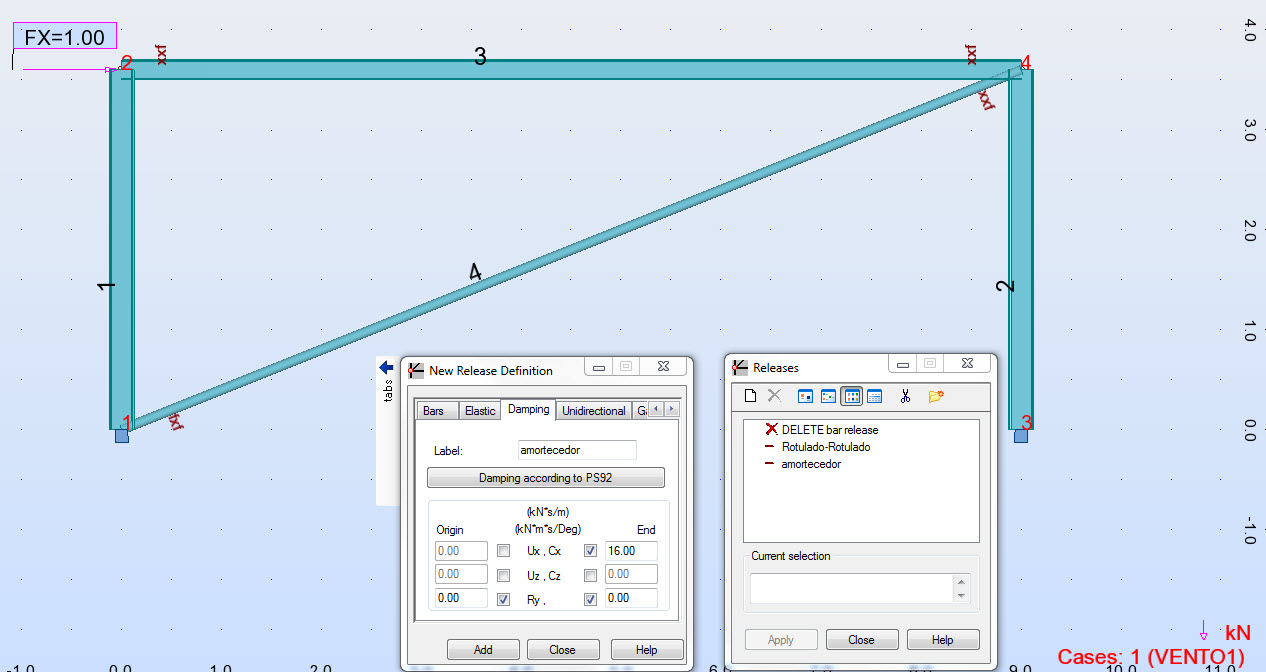Screen dimensions: 1266x672
Task: Activate the large icons view in Releases
Action: click(x=806, y=395)
